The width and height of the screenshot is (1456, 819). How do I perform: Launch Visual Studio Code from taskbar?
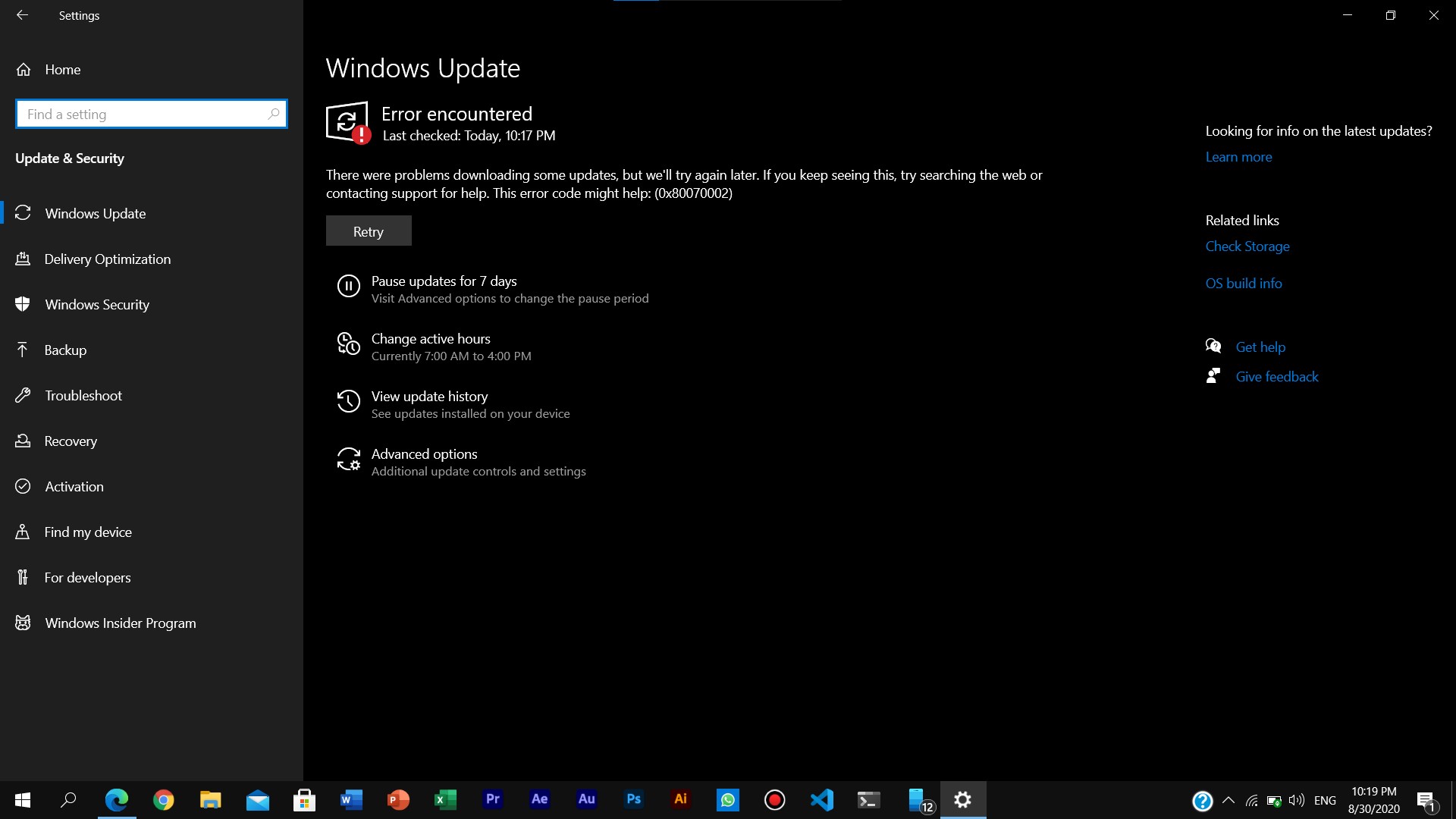822,800
